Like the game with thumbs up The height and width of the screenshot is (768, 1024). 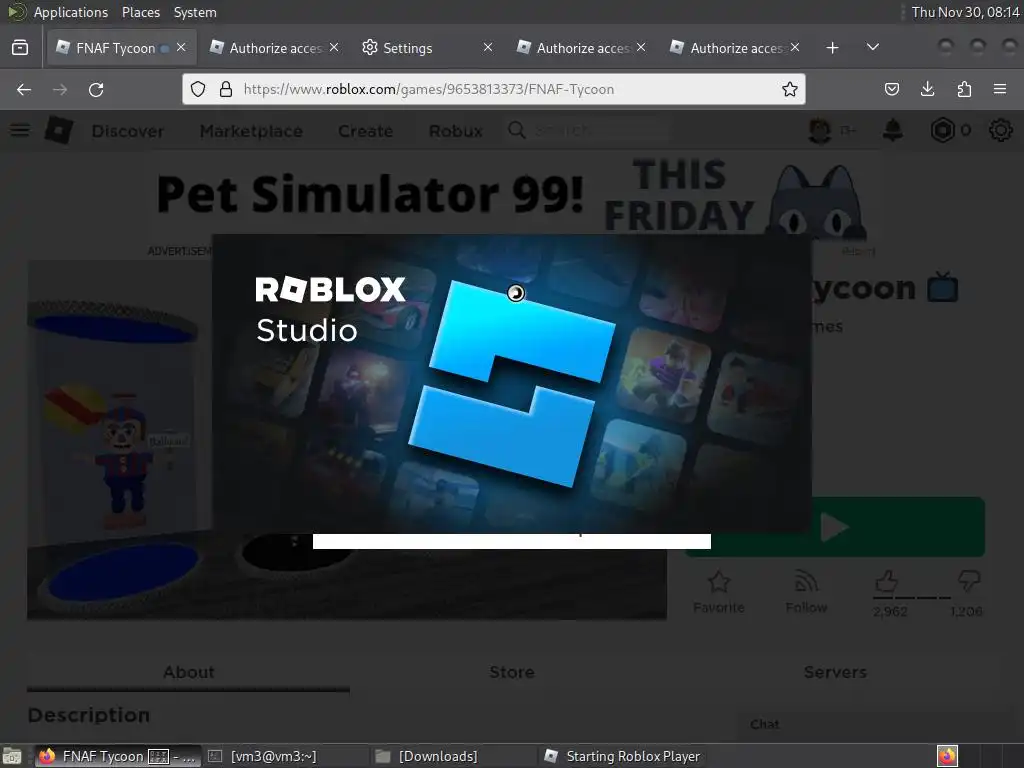pos(886,581)
